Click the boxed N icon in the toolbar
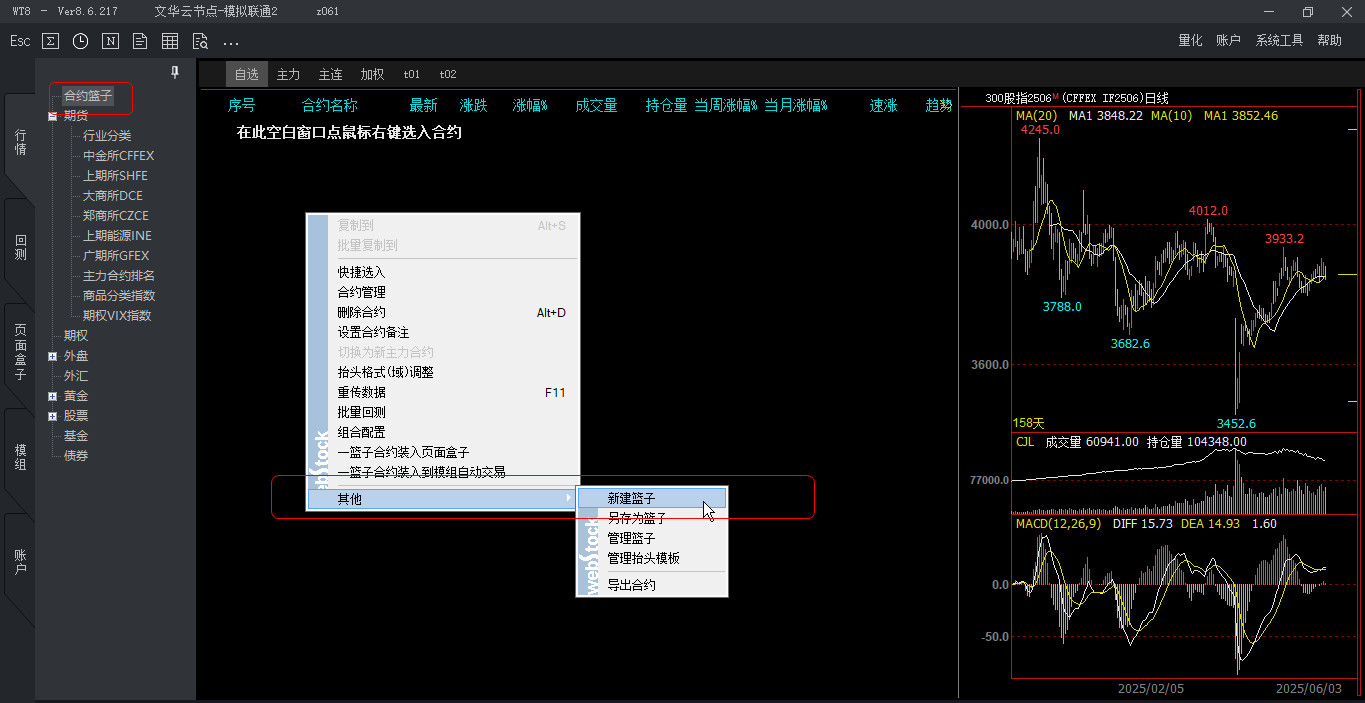The image size is (1365, 703). point(110,41)
